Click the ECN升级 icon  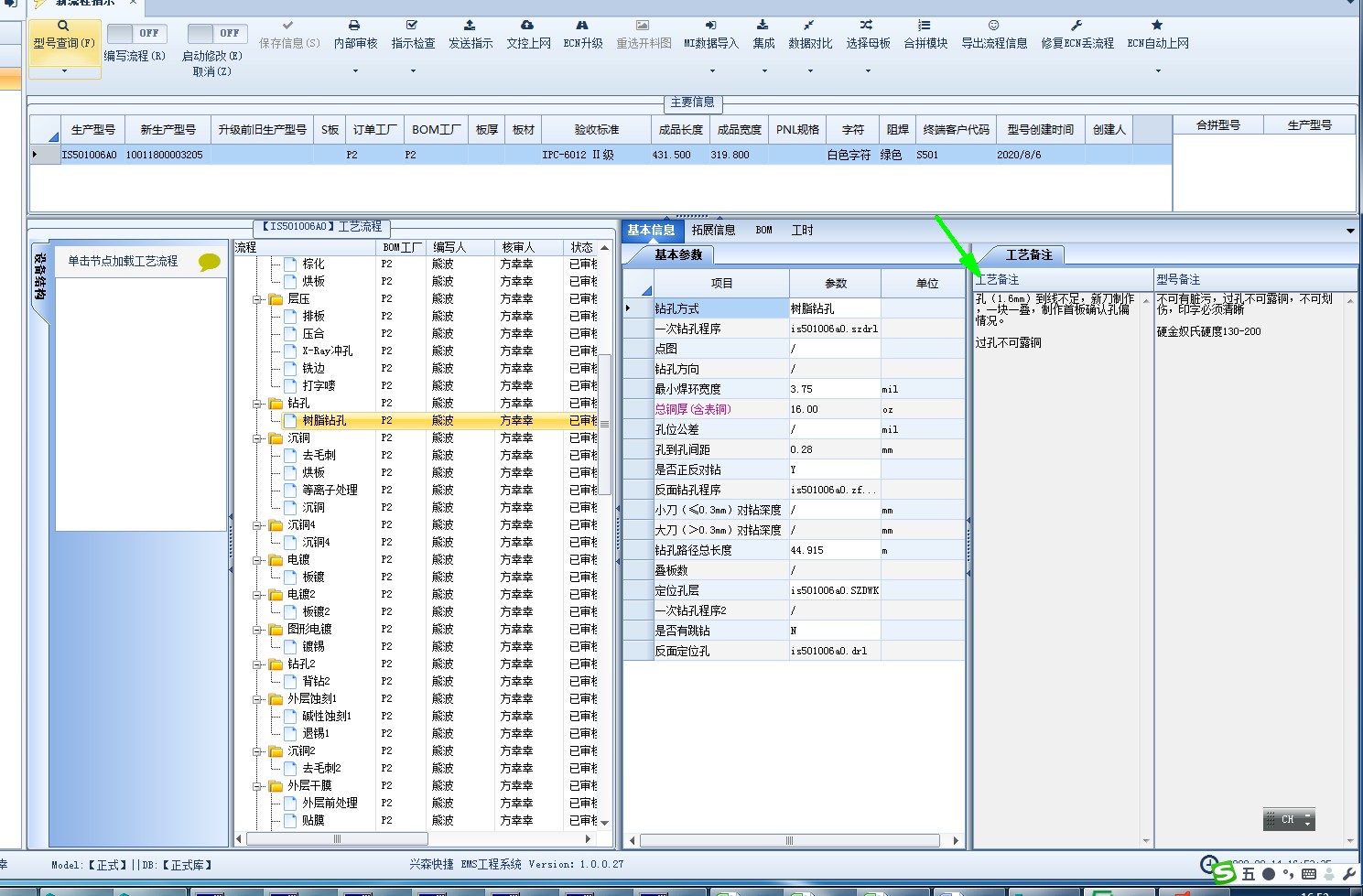tap(582, 26)
